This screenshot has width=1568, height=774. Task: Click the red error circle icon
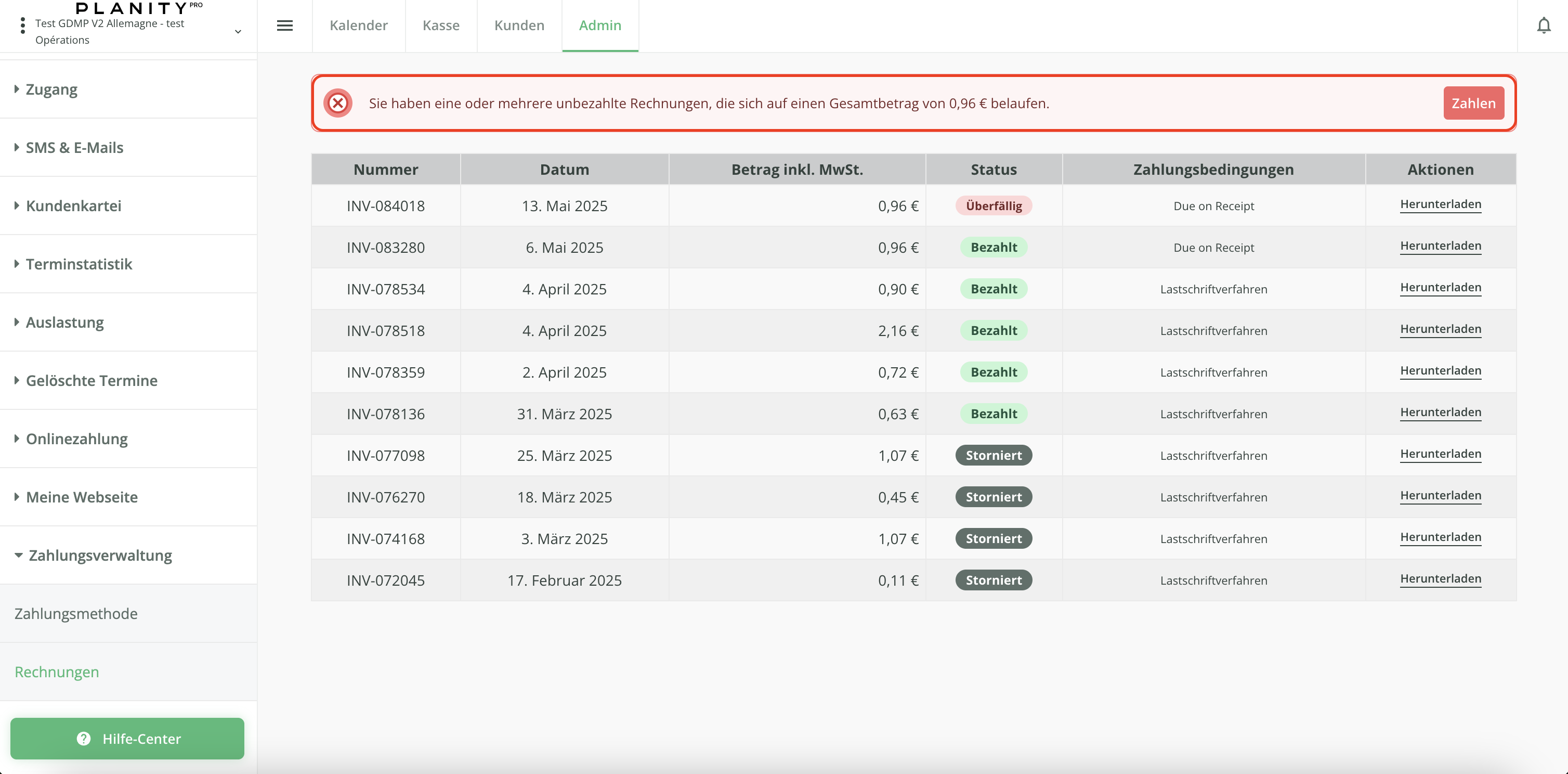click(338, 103)
